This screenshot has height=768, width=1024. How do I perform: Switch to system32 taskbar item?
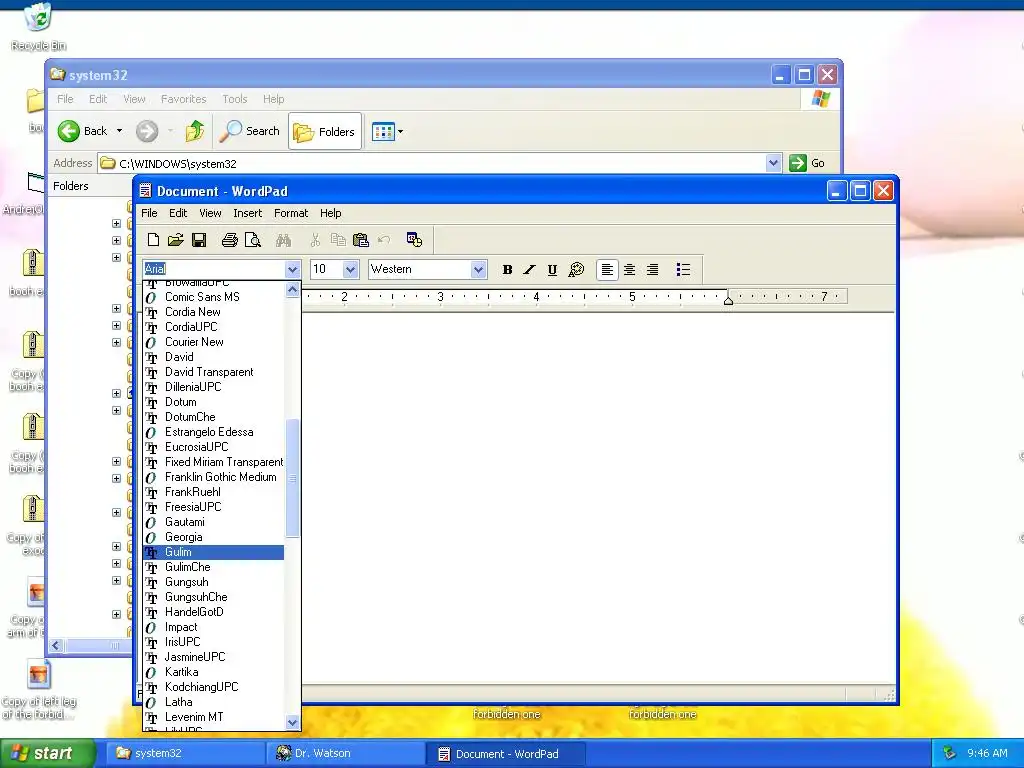[x=185, y=754]
